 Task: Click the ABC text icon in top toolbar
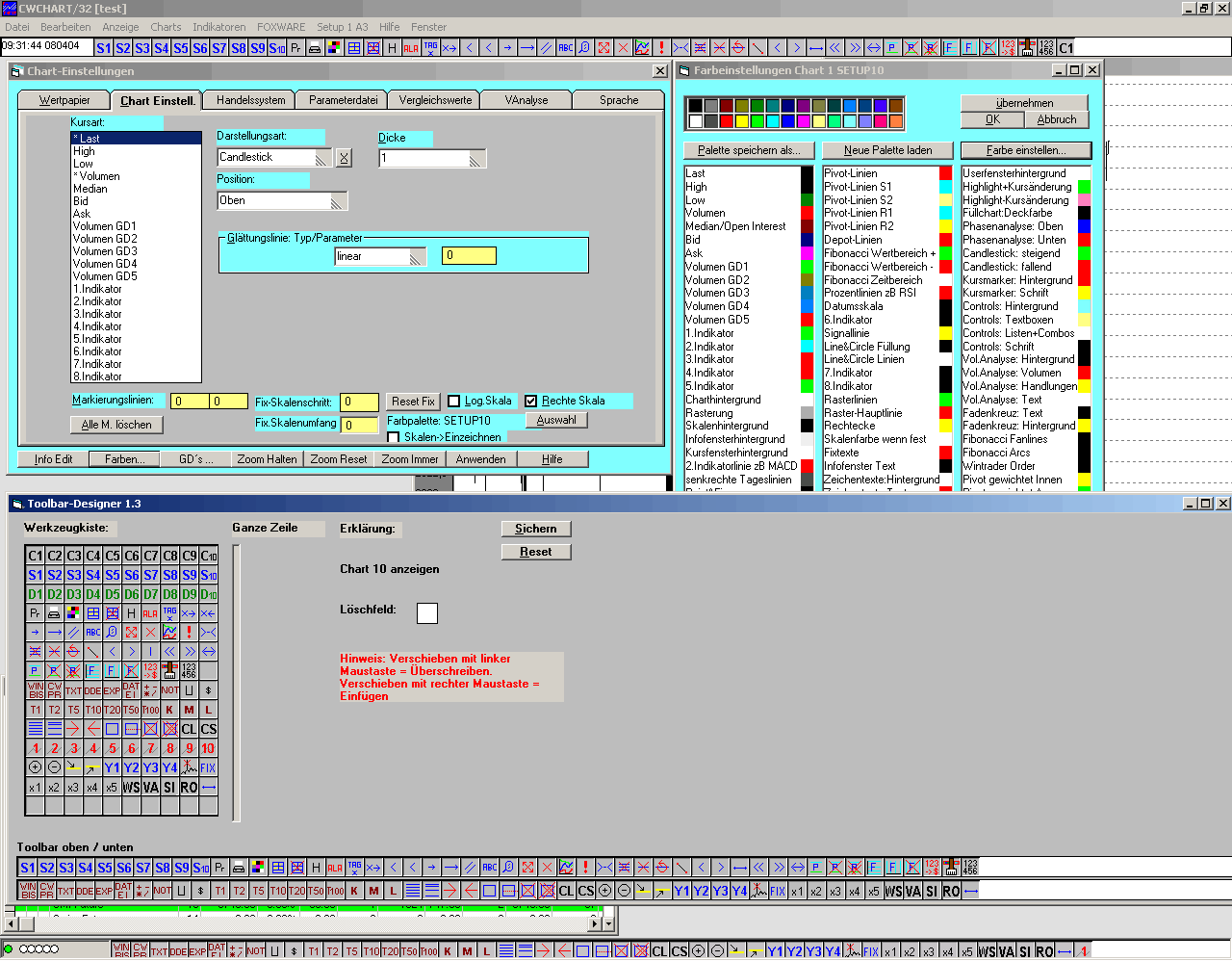[565, 47]
